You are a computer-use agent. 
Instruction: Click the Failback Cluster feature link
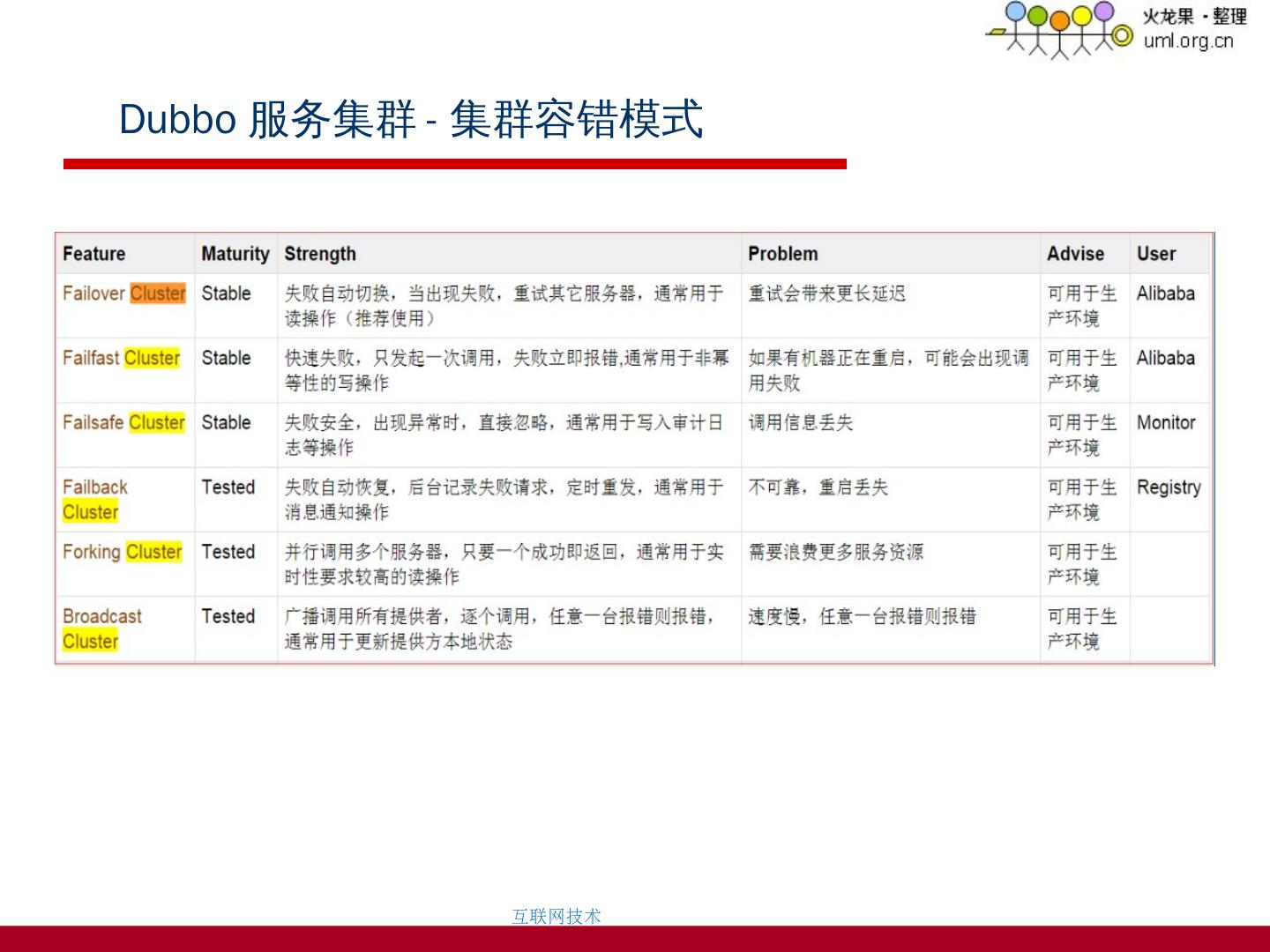[x=94, y=499]
